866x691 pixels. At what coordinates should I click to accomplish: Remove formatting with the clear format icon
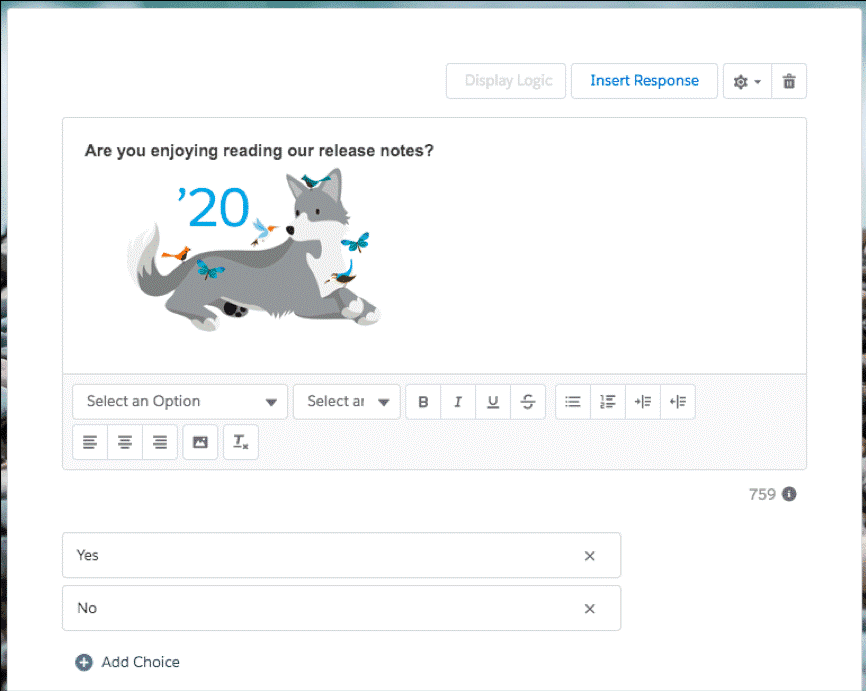[240, 442]
